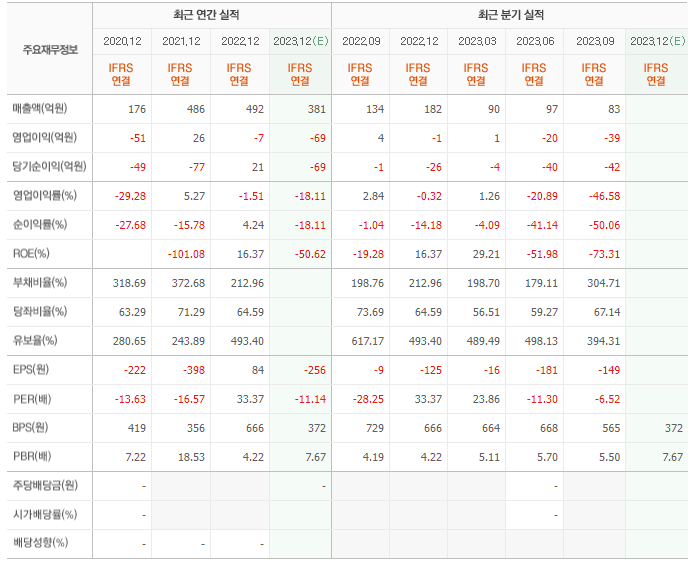Select the 2023.06 quarterly column header
Image resolution: width=698 pixels, height=562 pixels.
[535, 41]
